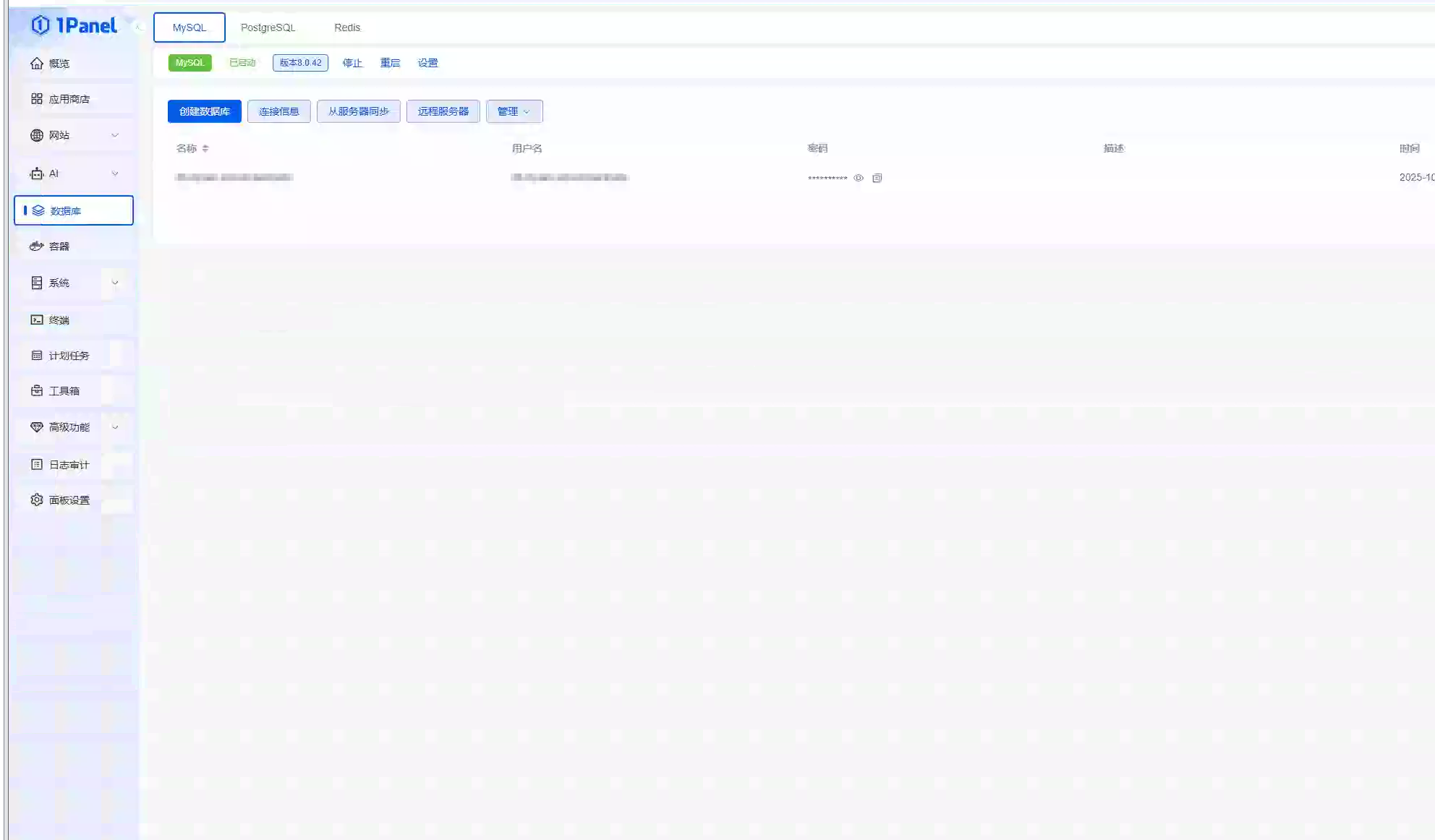Open the 工具箱 toolbox icon
1435x840 pixels.
tap(37, 391)
